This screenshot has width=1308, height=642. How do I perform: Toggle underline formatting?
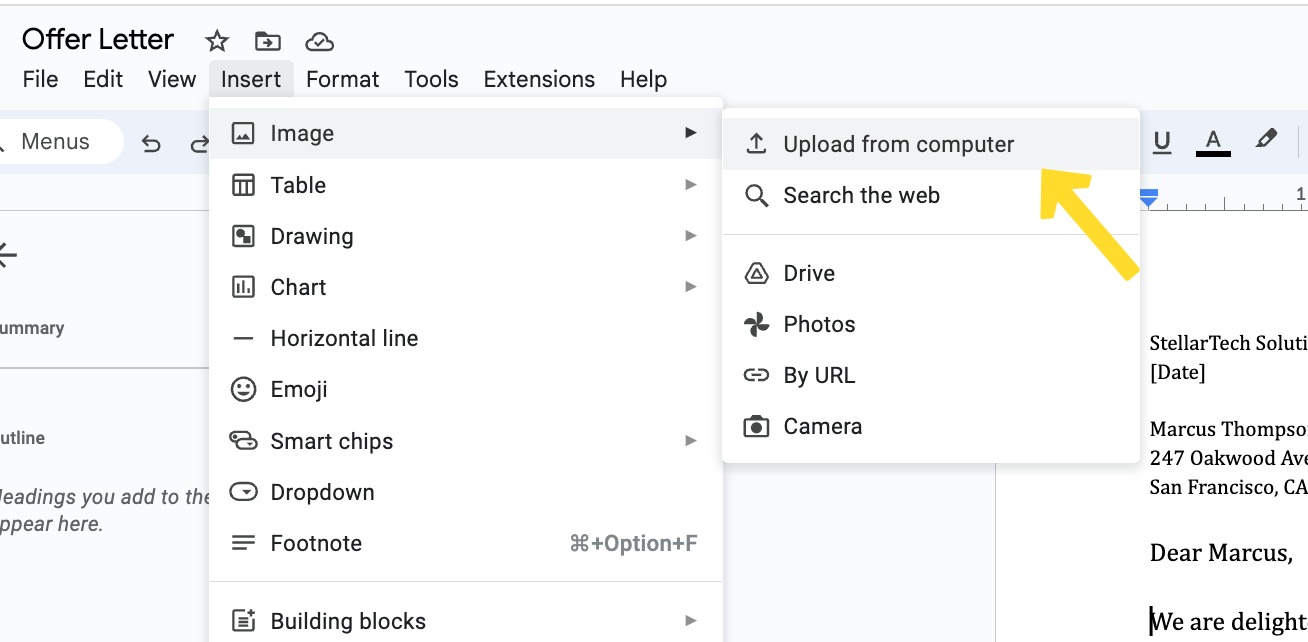1162,143
